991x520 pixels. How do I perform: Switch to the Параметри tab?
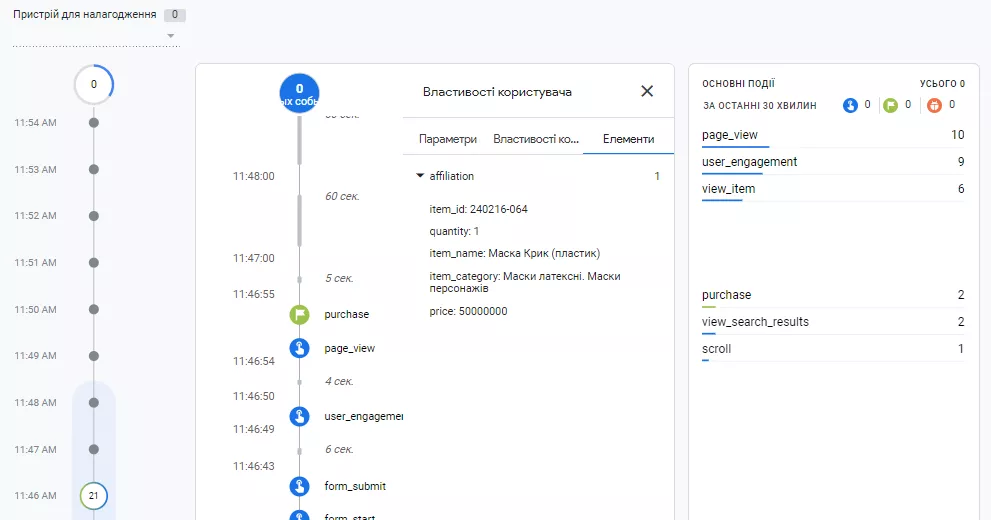(x=447, y=139)
